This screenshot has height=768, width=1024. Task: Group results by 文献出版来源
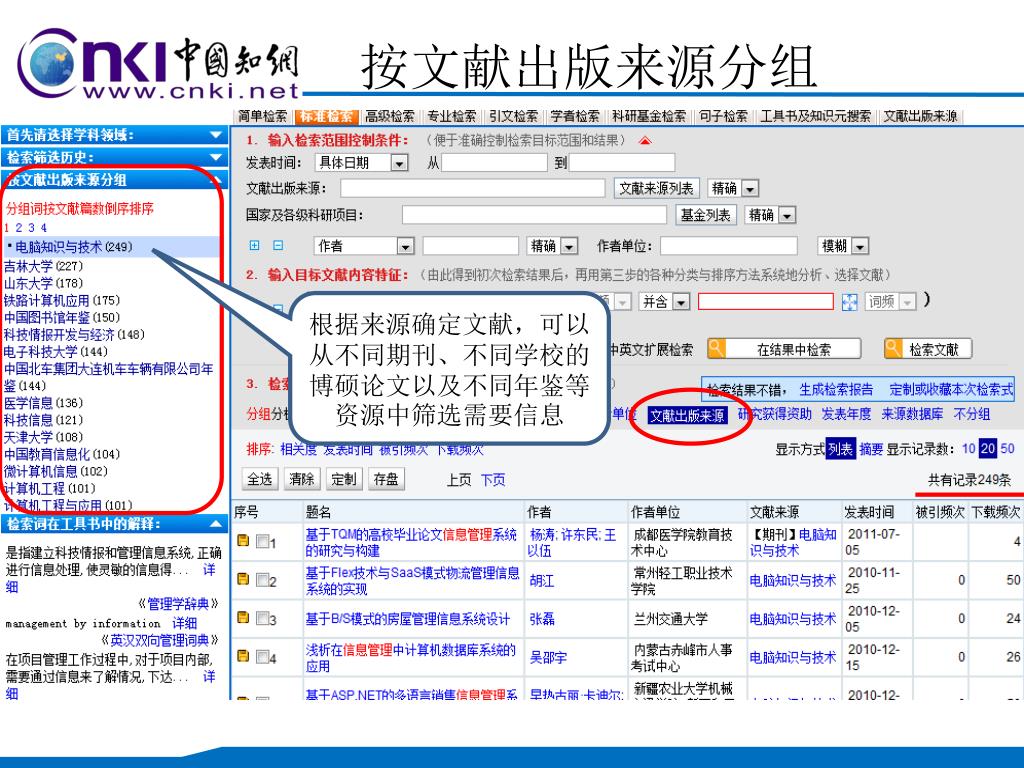pos(687,415)
